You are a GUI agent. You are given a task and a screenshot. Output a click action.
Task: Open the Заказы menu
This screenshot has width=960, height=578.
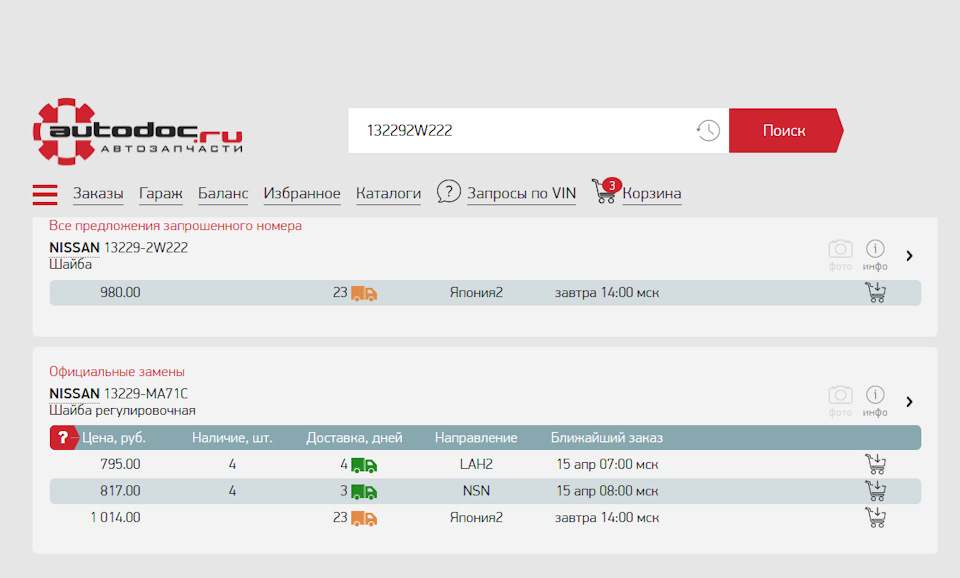pyautogui.click(x=98, y=193)
